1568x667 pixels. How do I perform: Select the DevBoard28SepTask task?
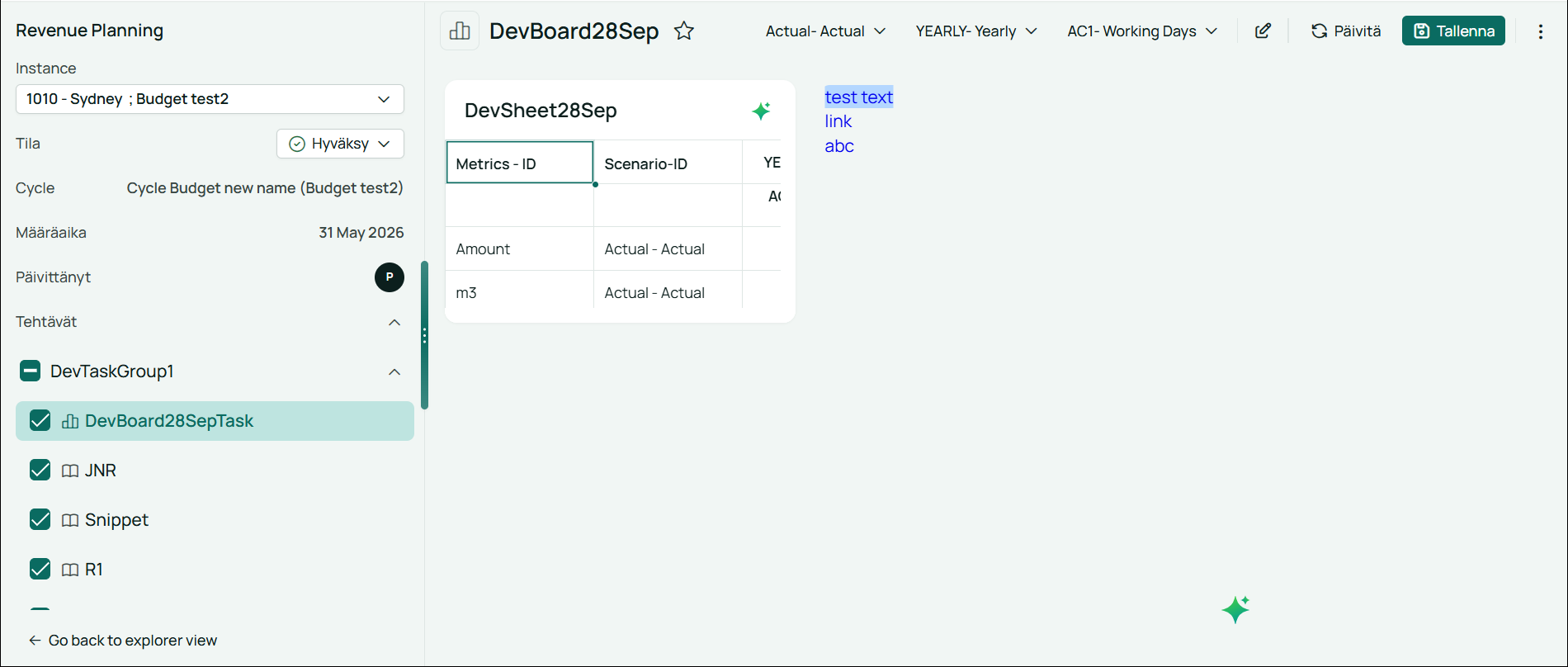(x=215, y=421)
